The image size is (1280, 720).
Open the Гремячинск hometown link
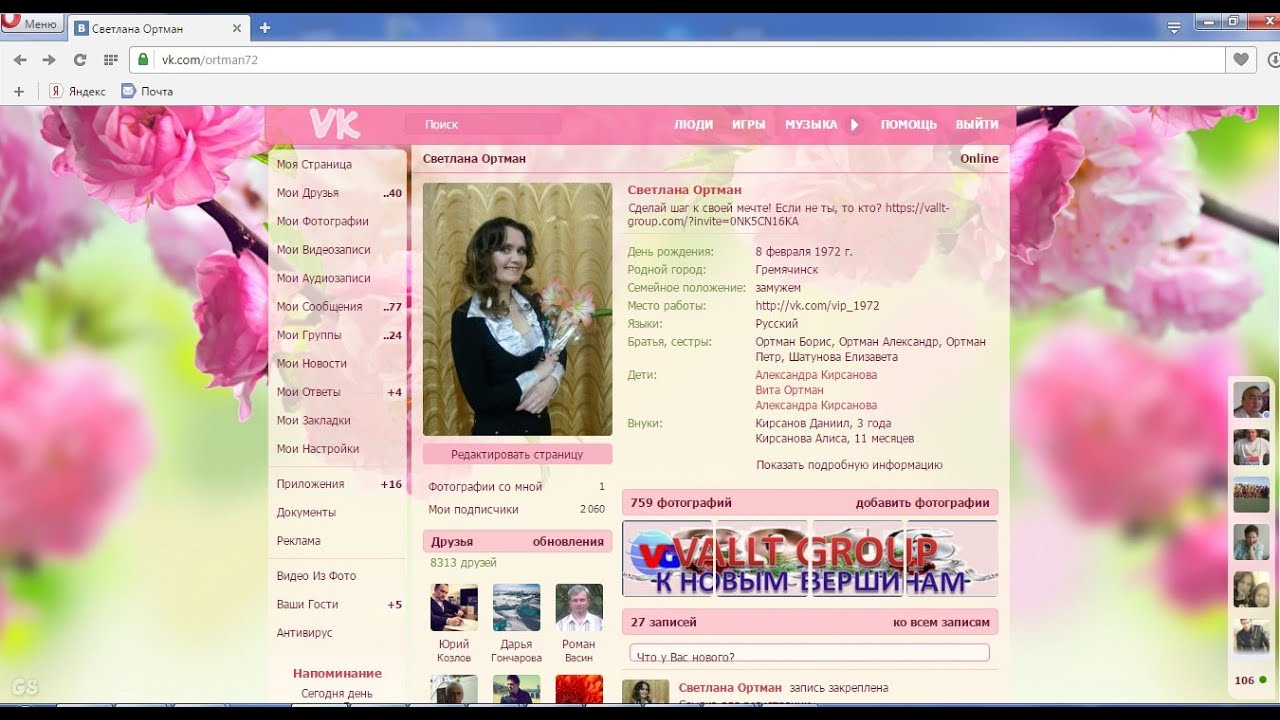pyautogui.click(x=787, y=270)
